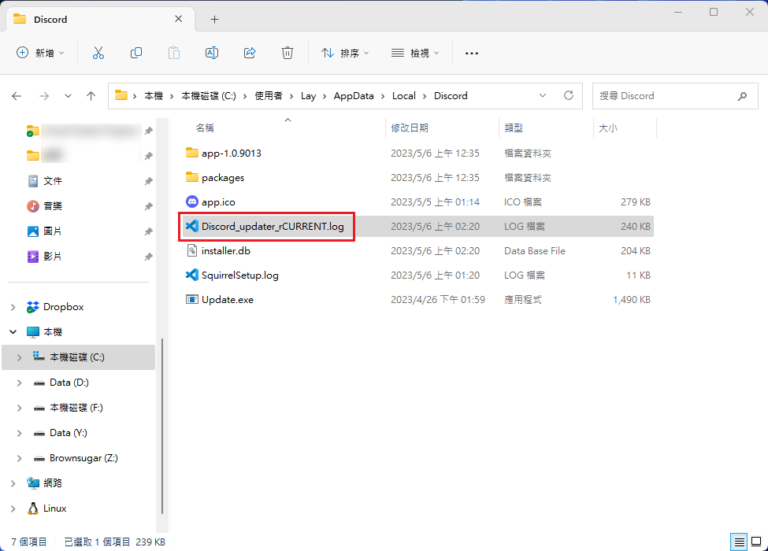Click the installer.db file icon
This screenshot has height=551, width=768.
192,250
